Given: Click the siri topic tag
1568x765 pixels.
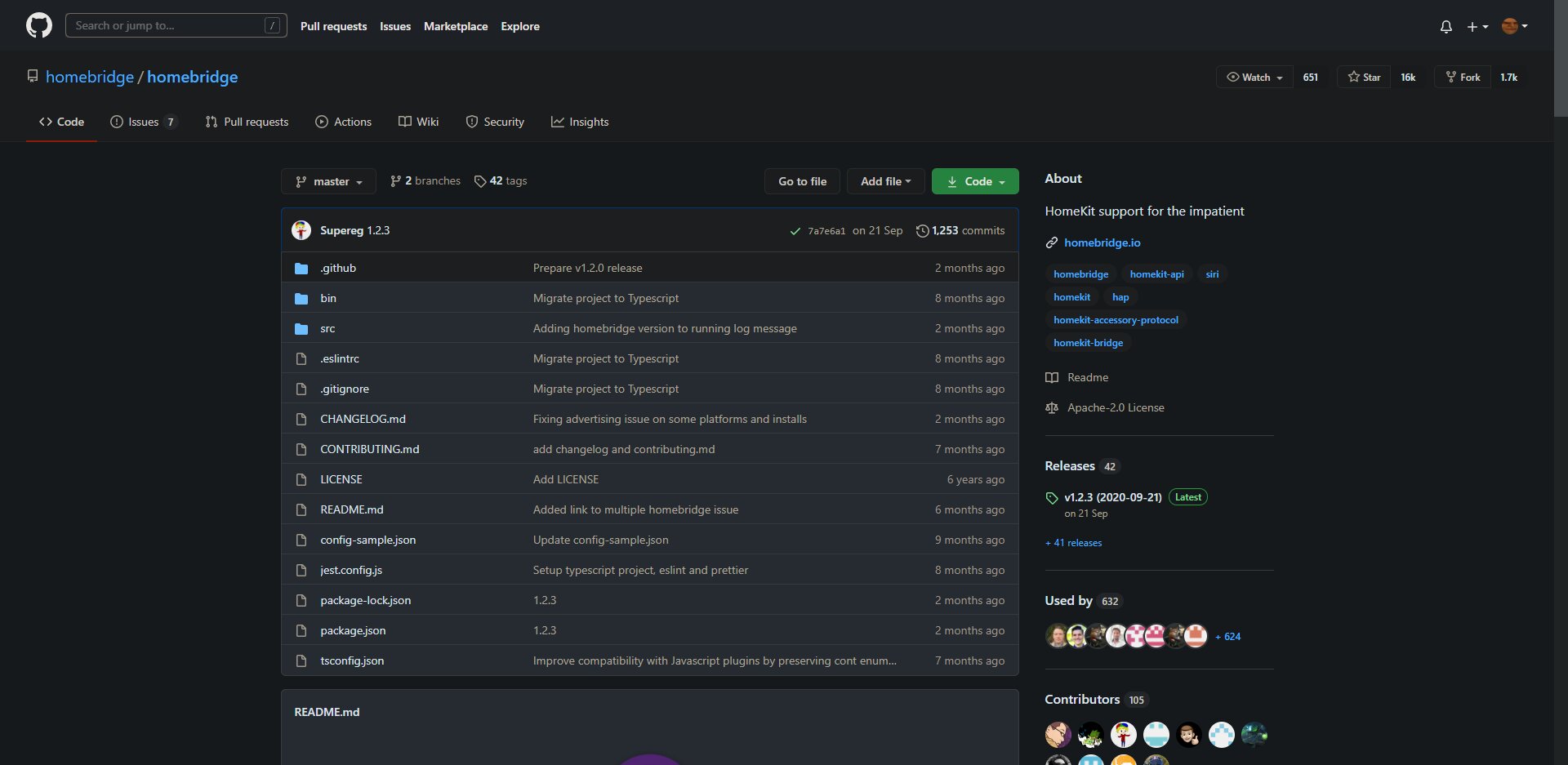Looking at the screenshot, I should pyautogui.click(x=1212, y=274).
